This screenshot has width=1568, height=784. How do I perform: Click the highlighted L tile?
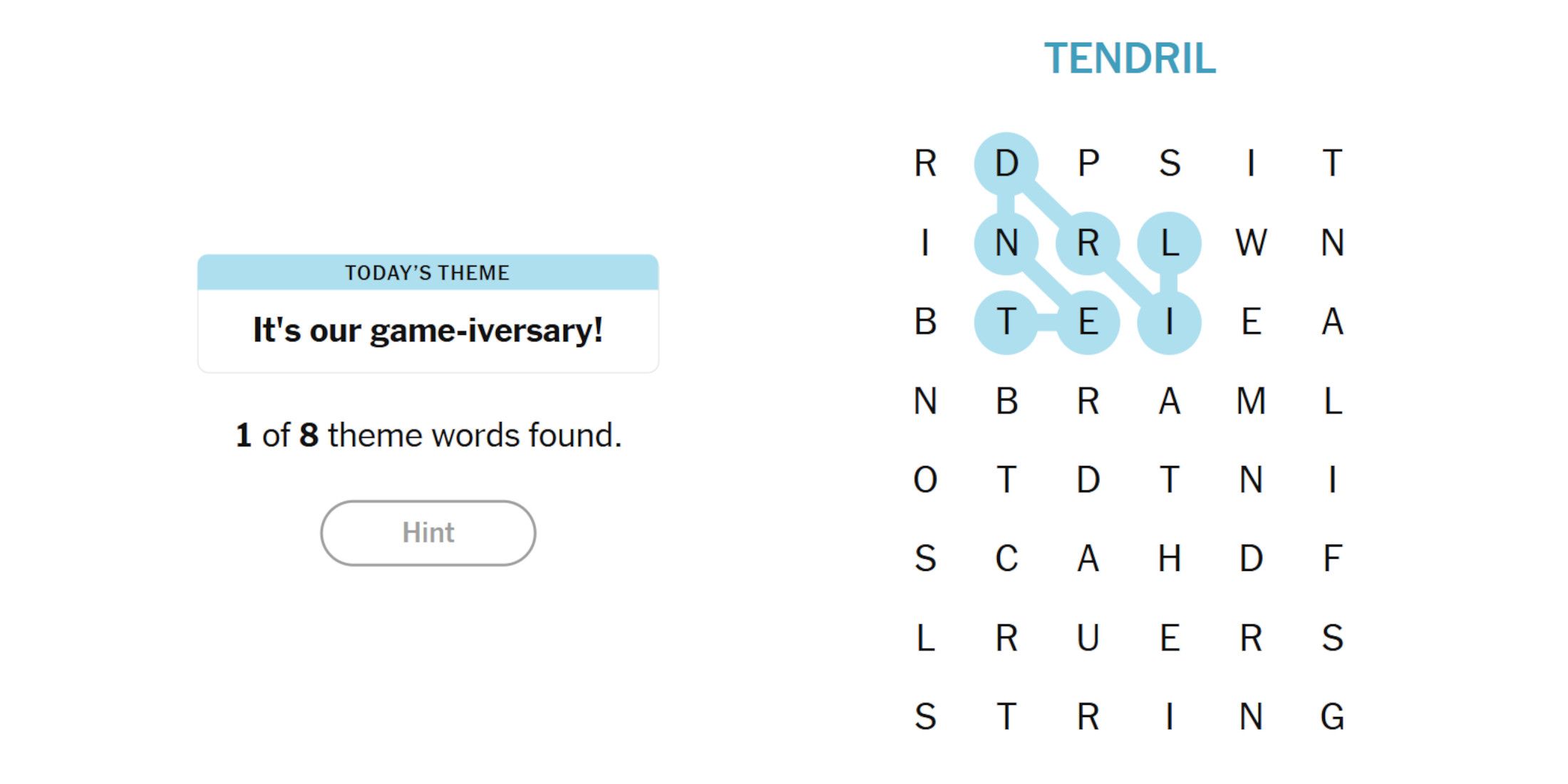click(x=1169, y=243)
